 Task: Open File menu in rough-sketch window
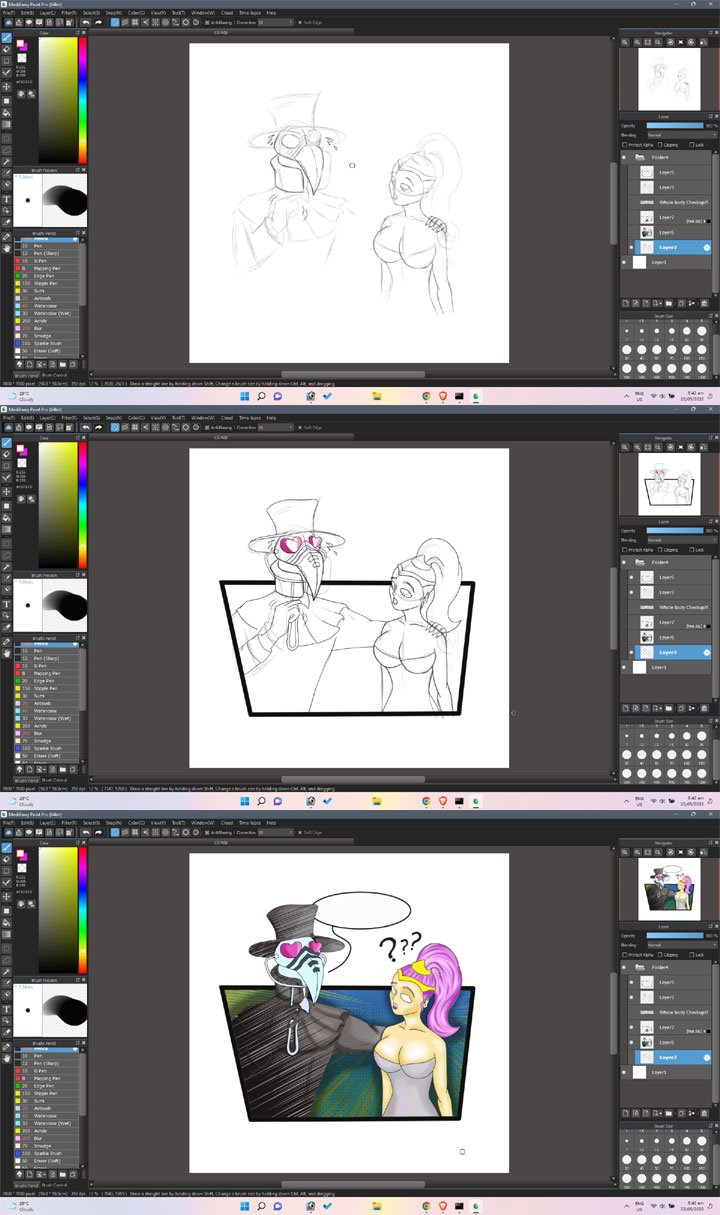click(x=7, y=12)
